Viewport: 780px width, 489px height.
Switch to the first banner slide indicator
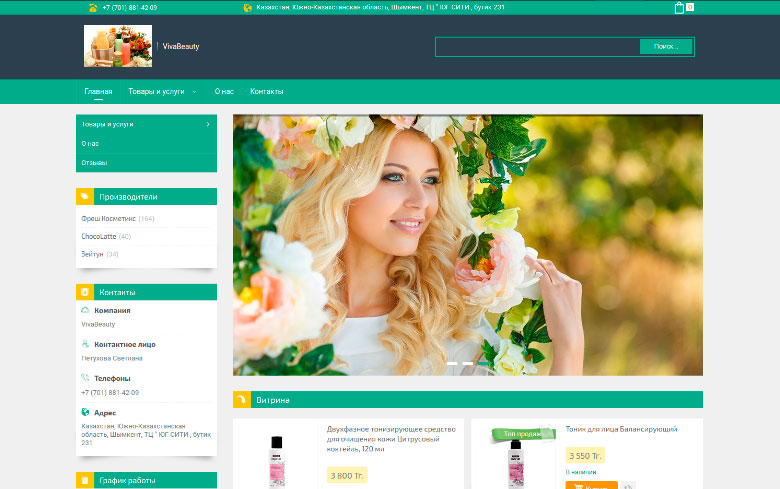point(452,363)
